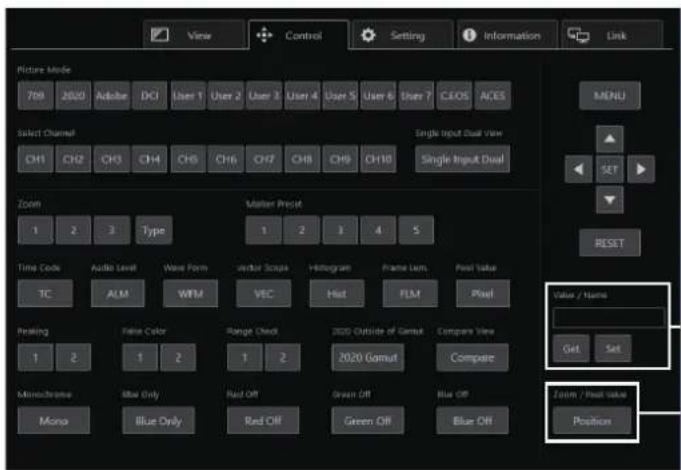The height and width of the screenshot is (470, 681).
Task: Select Marker Preset 1
Action: tap(264, 230)
